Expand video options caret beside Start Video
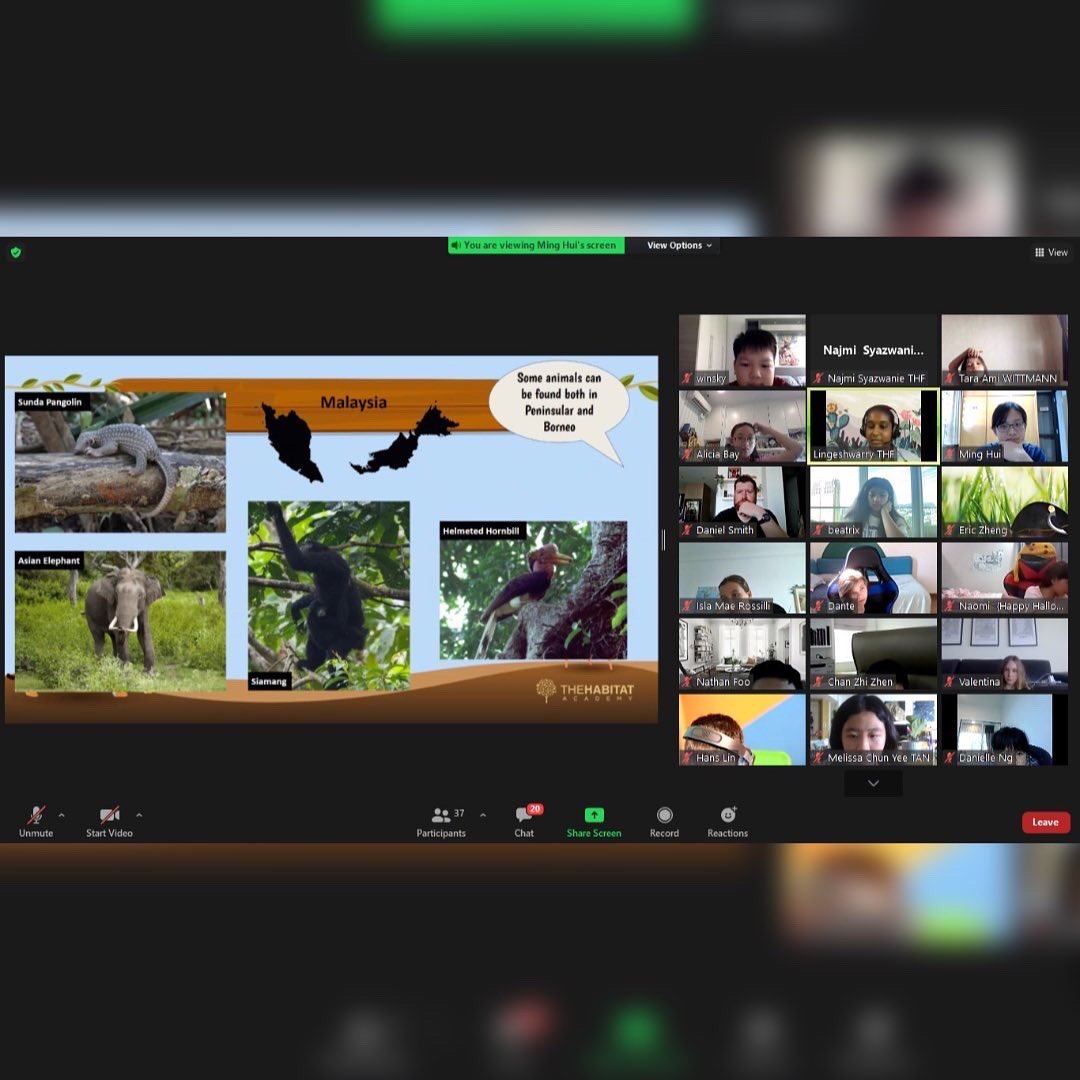Image resolution: width=1080 pixels, height=1080 pixels. (139, 815)
